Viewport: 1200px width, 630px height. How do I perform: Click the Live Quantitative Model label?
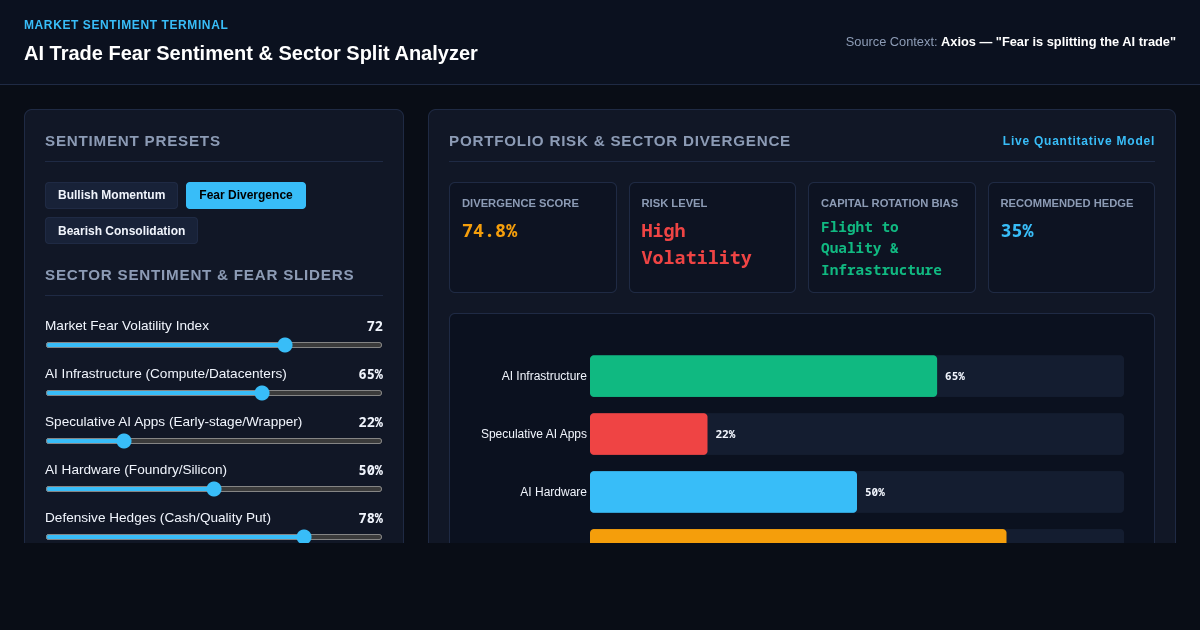(x=1079, y=141)
